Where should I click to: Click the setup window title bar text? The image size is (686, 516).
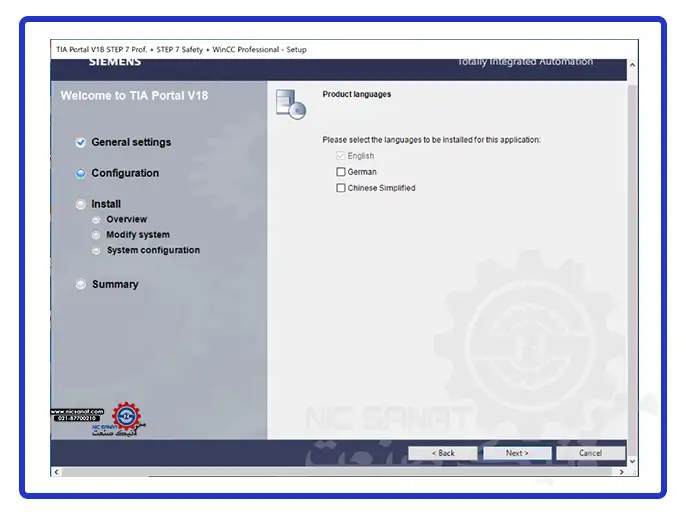181,49
